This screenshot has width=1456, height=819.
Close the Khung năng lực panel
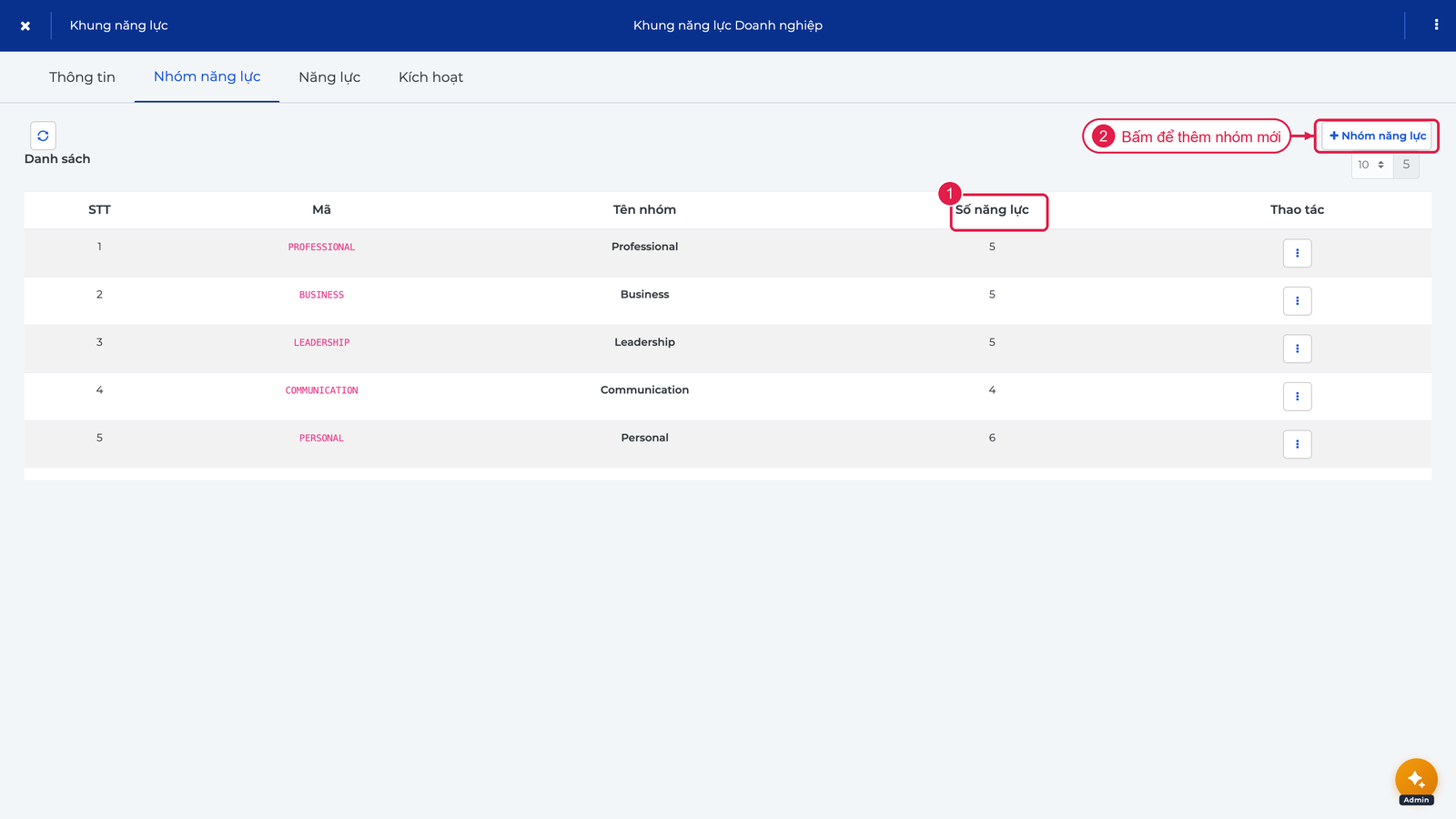(x=25, y=25)
